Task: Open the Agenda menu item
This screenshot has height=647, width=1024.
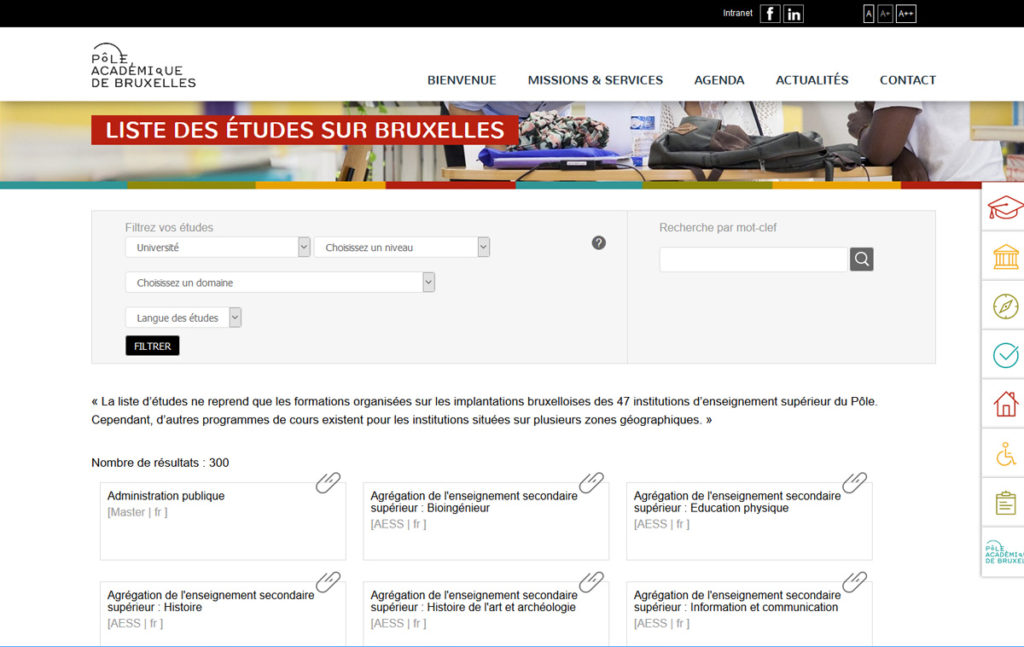Action: (719, 80)
